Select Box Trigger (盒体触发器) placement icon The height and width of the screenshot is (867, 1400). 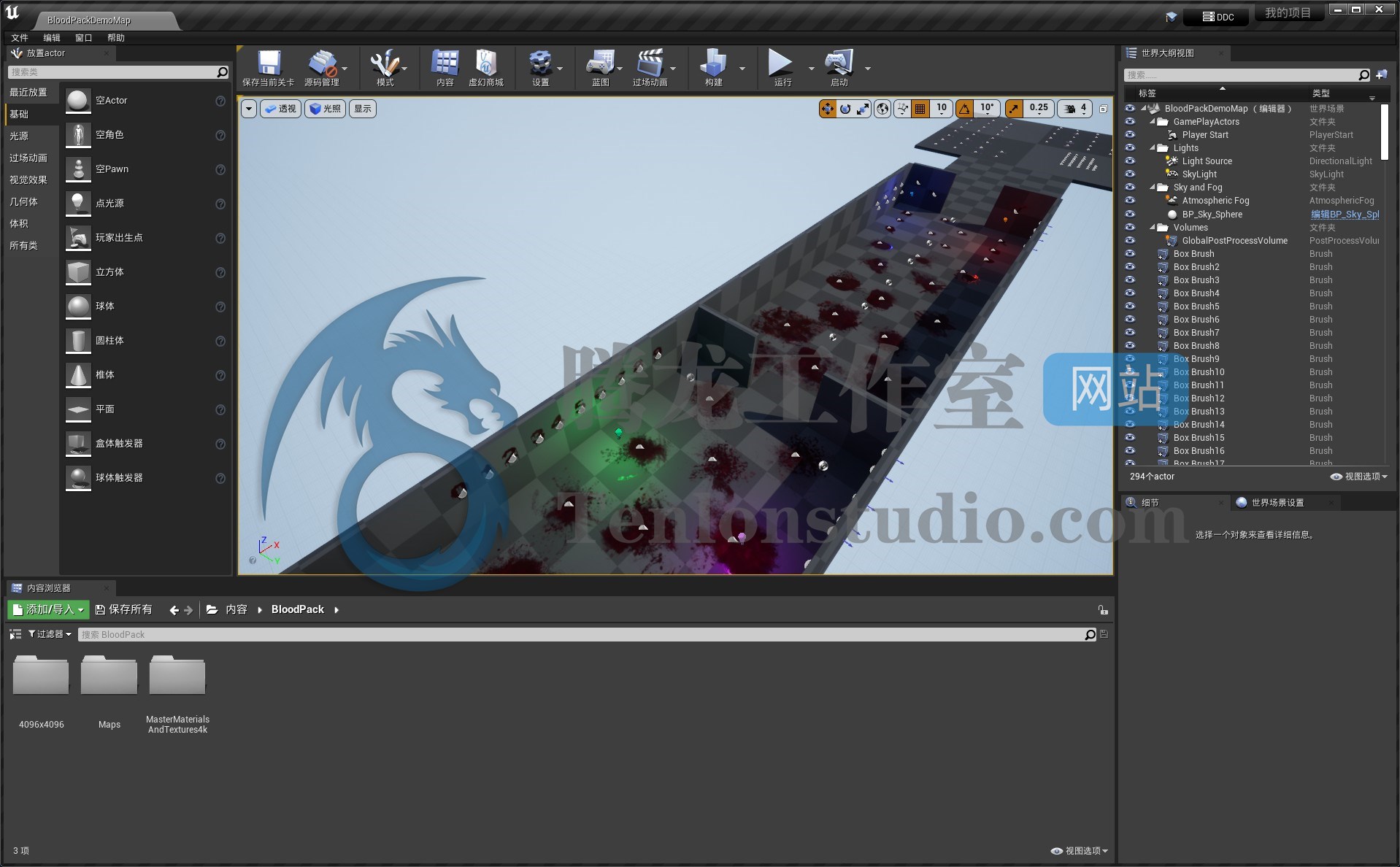(x=78, y=444)
